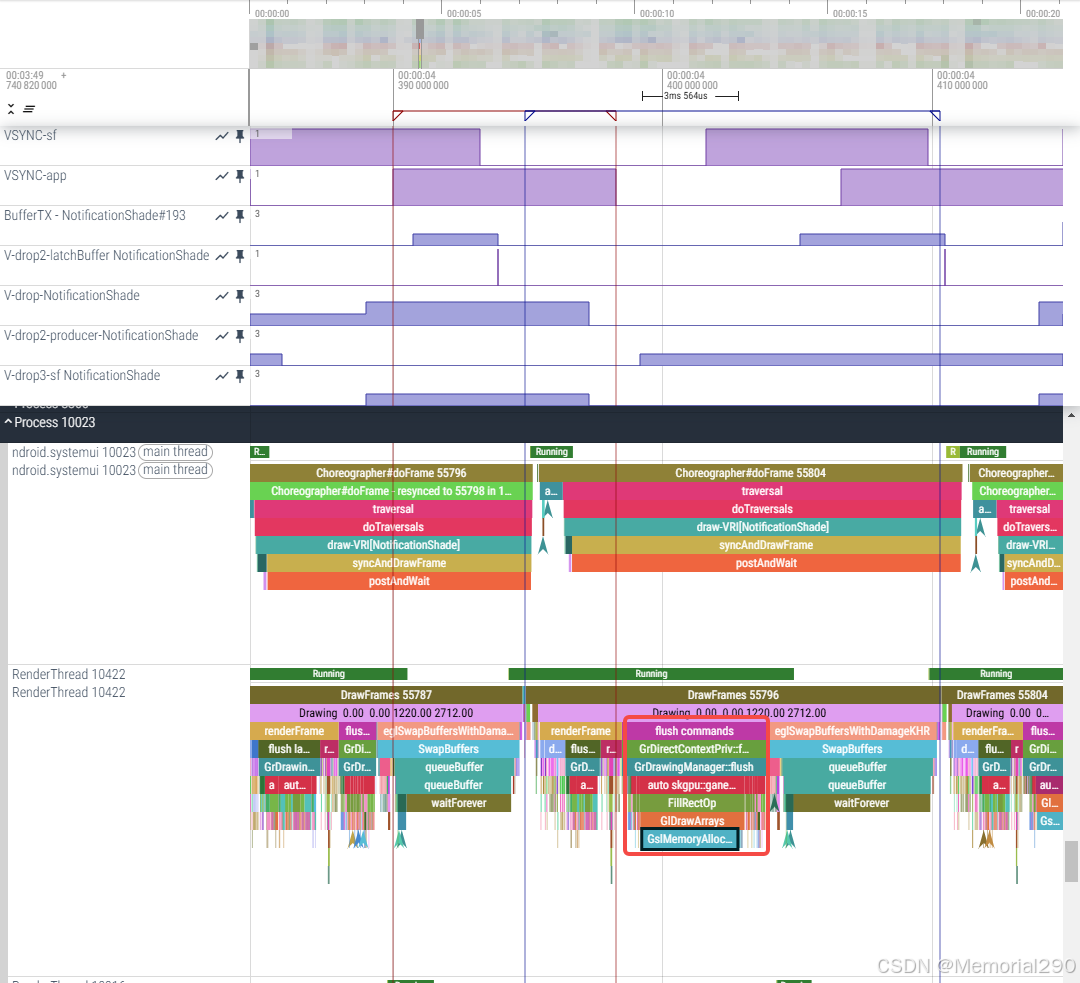This screenshot has width=1080, height=983.
Task: Select the GlDrawArrays slice
Action: click(x=692, y=820)
